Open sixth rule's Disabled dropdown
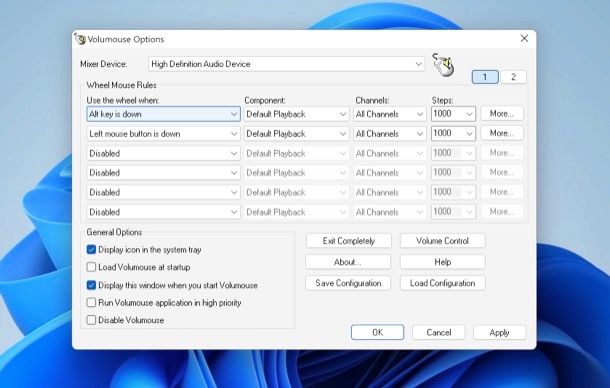The height and width of the screenshot is (388, 610). coord(163,212)
